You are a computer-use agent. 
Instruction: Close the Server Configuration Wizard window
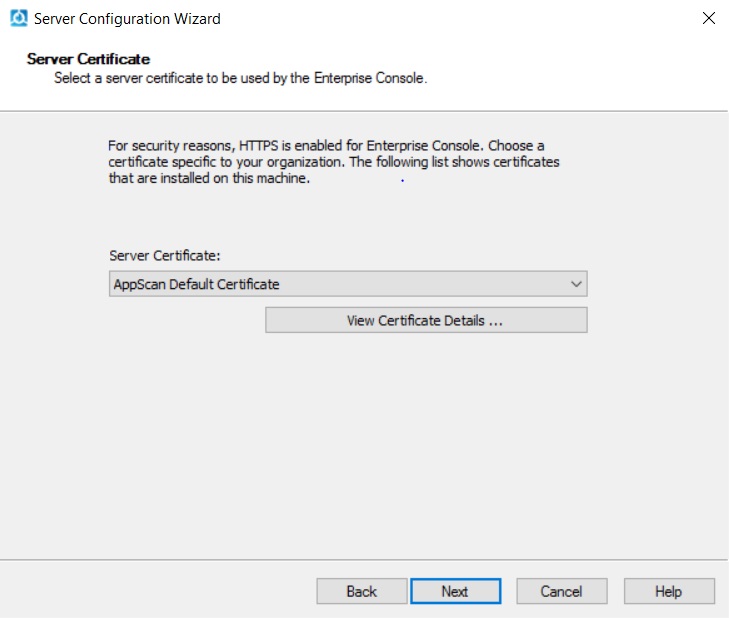click(708, 18)
